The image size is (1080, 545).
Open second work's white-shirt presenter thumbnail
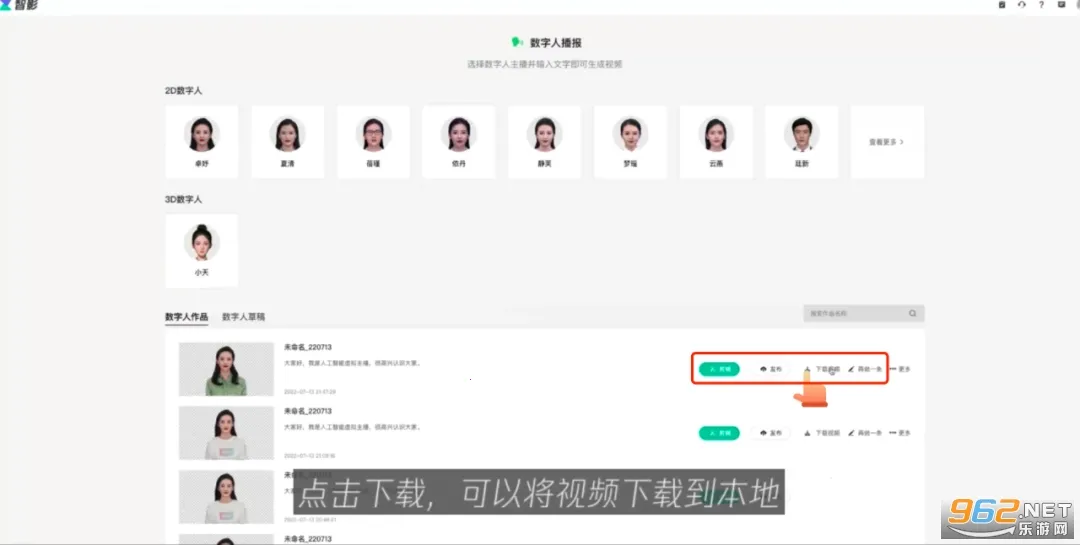point(226,433)
